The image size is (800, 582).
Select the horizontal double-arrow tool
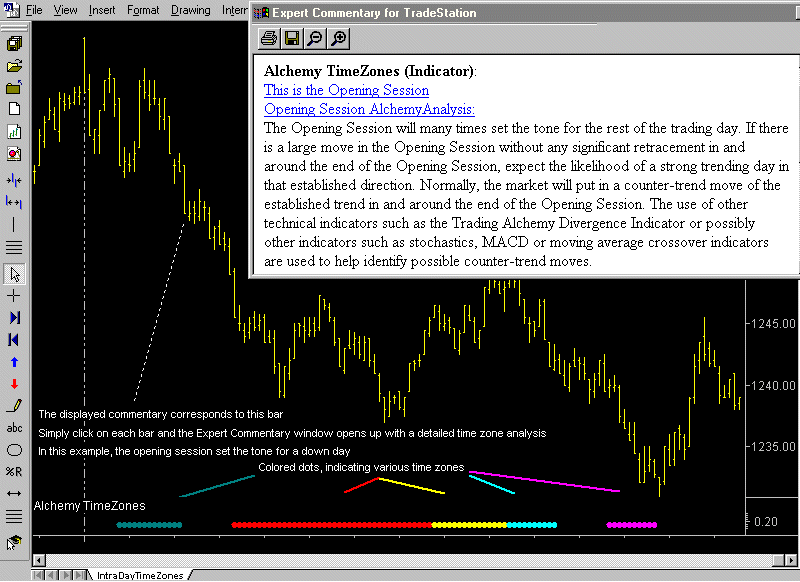(14, 493)
